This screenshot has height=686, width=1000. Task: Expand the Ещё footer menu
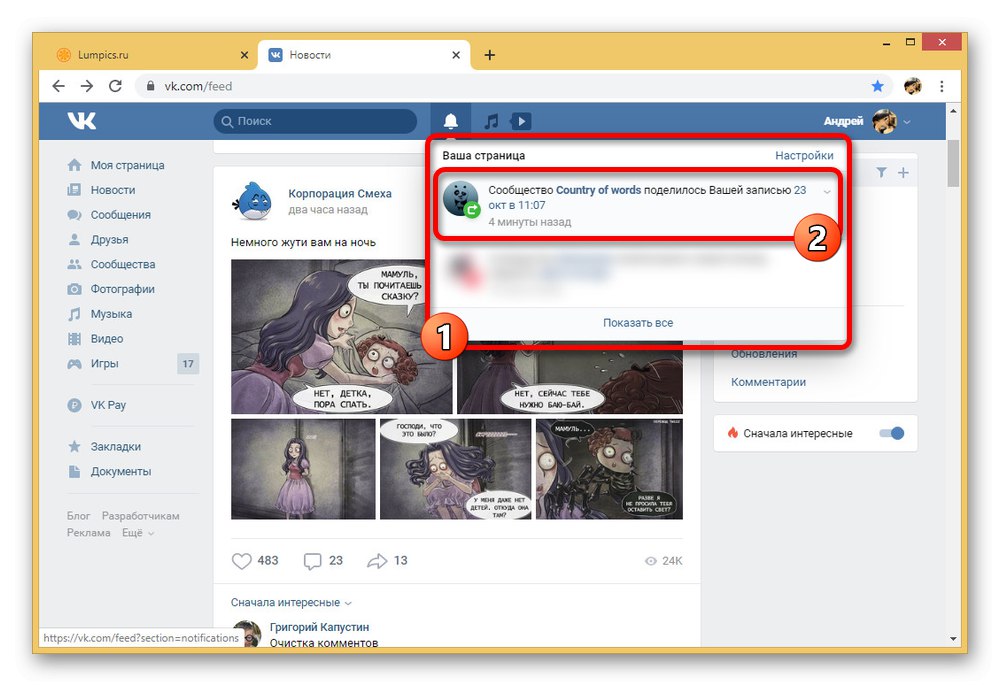tap(138, 533)
